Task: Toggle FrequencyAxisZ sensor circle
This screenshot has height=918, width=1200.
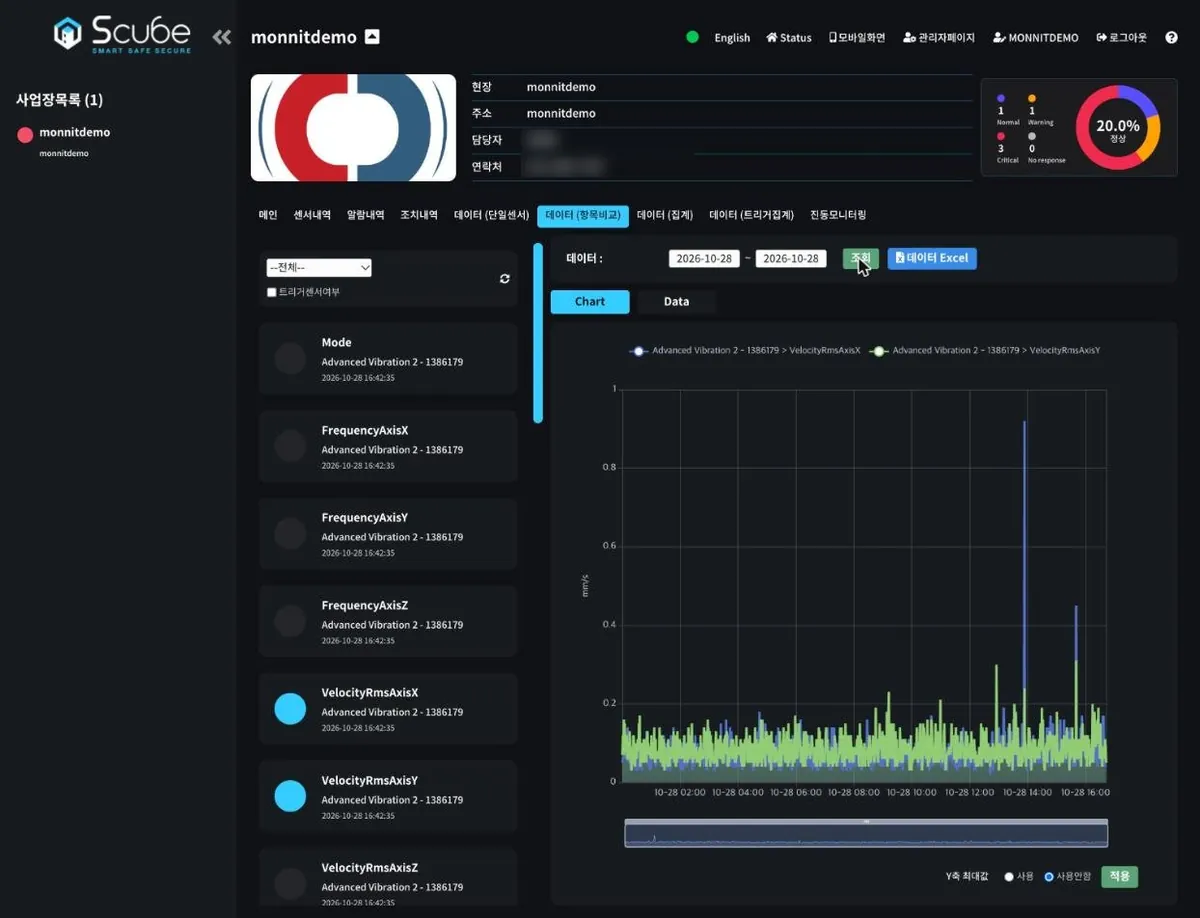Action: [290, 621]
